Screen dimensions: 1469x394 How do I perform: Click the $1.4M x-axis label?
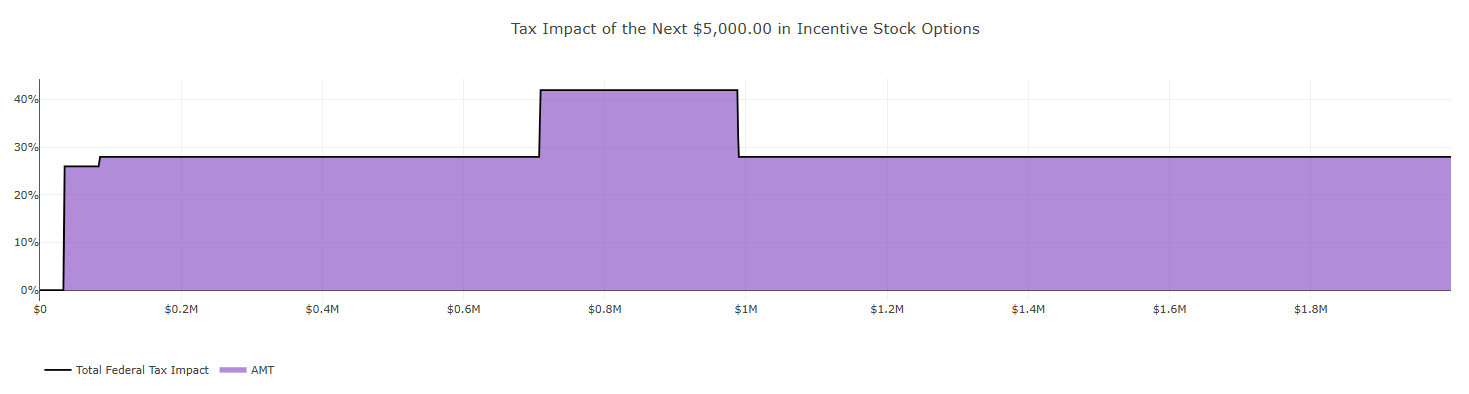pos(1028,309)
